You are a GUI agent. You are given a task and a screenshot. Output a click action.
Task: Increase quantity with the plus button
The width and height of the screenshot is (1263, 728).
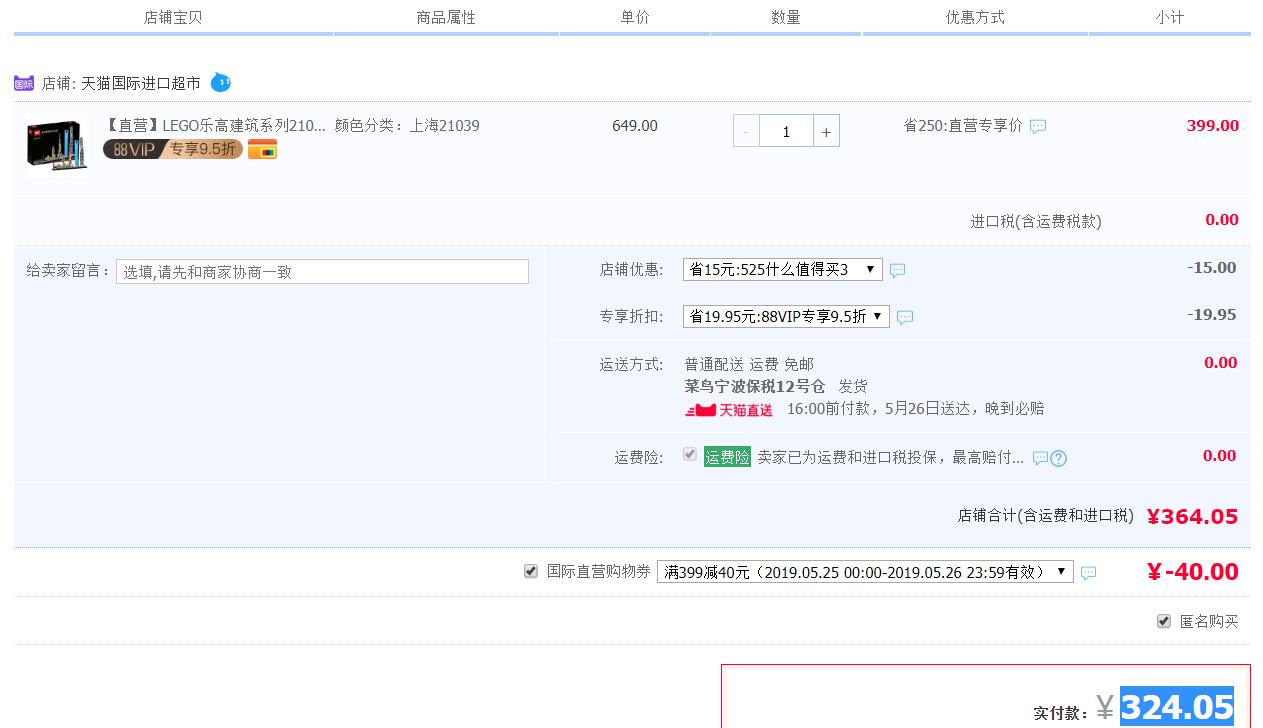point(826,131)
